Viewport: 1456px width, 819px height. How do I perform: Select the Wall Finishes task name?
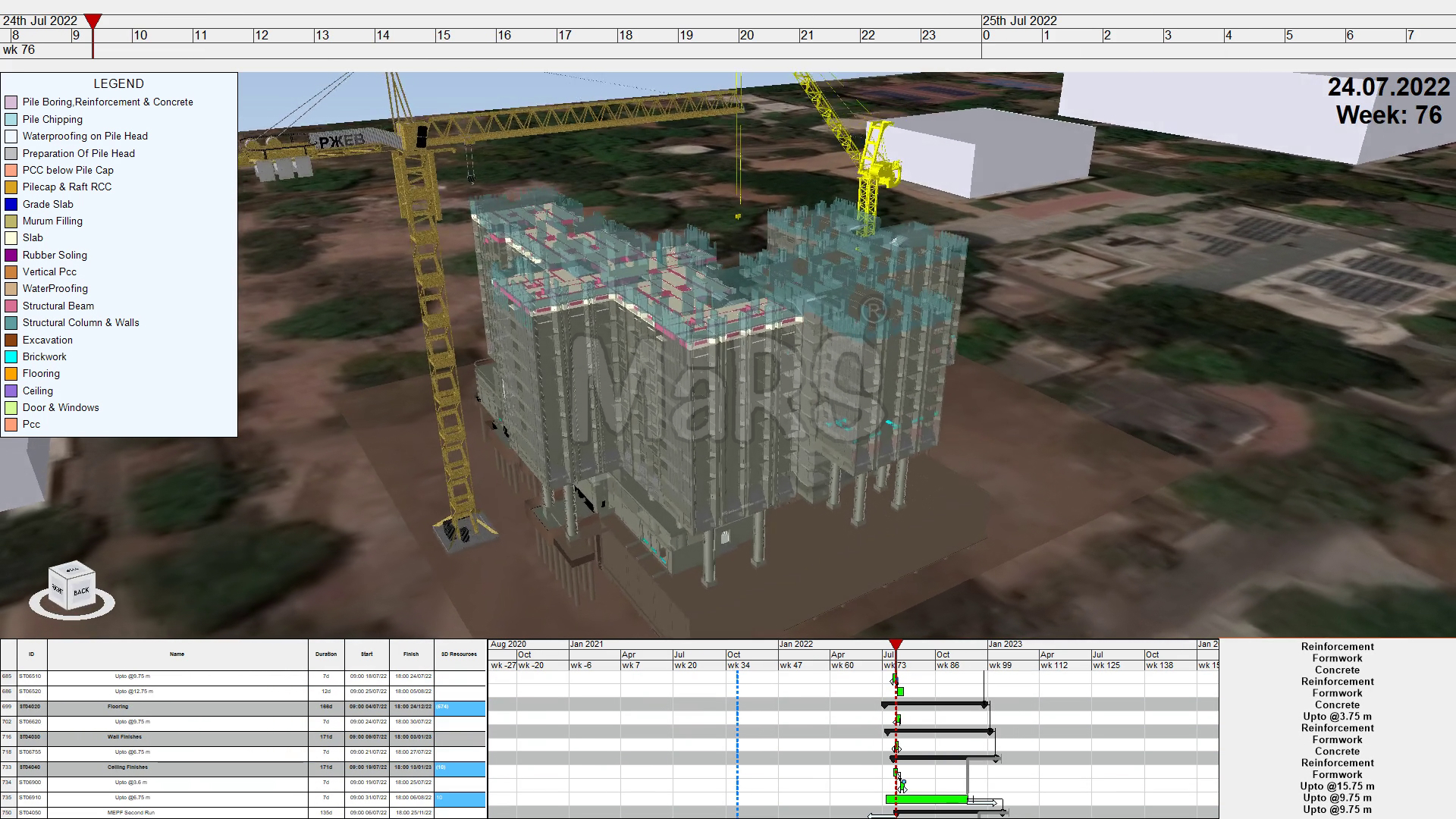[124, 737]
